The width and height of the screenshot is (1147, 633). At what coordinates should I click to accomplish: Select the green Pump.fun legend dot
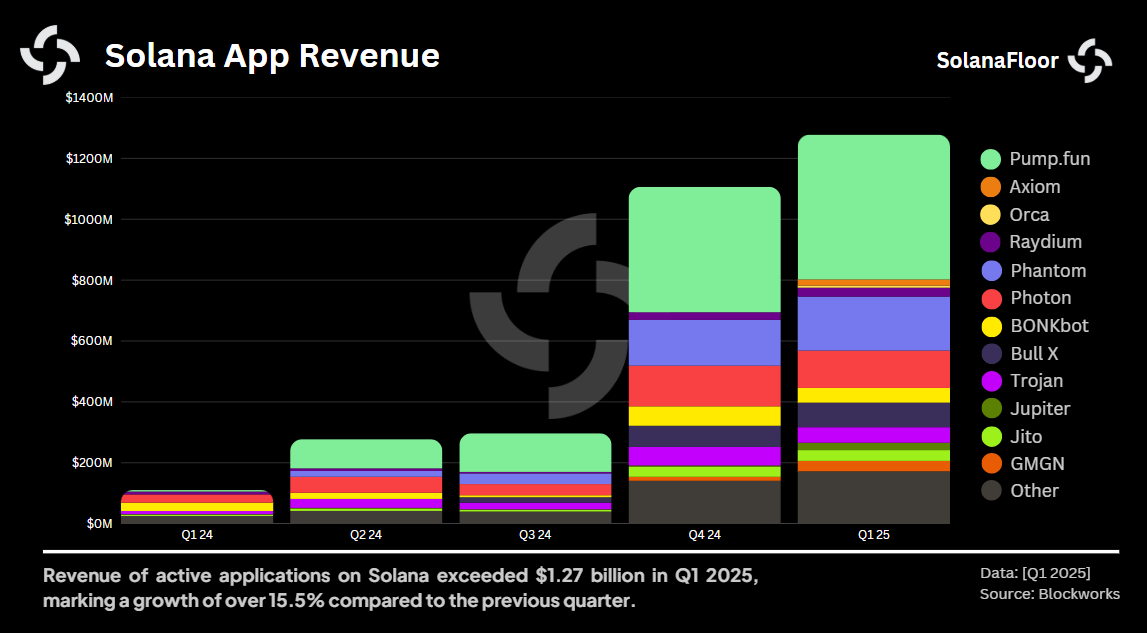click(x=994, y=159)
